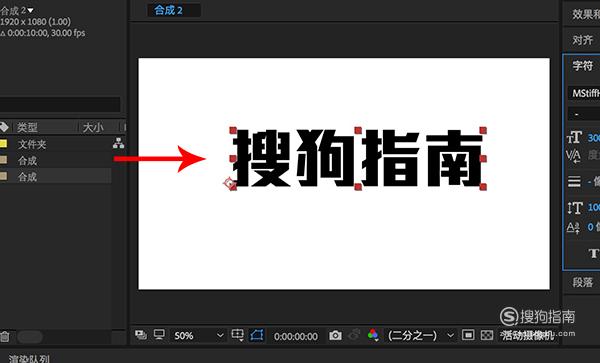Image resolution: width=600 pixels, height=363 pixels.
Task: Open the 活动摄像机 view dropdown
Action: coord(528,336)
